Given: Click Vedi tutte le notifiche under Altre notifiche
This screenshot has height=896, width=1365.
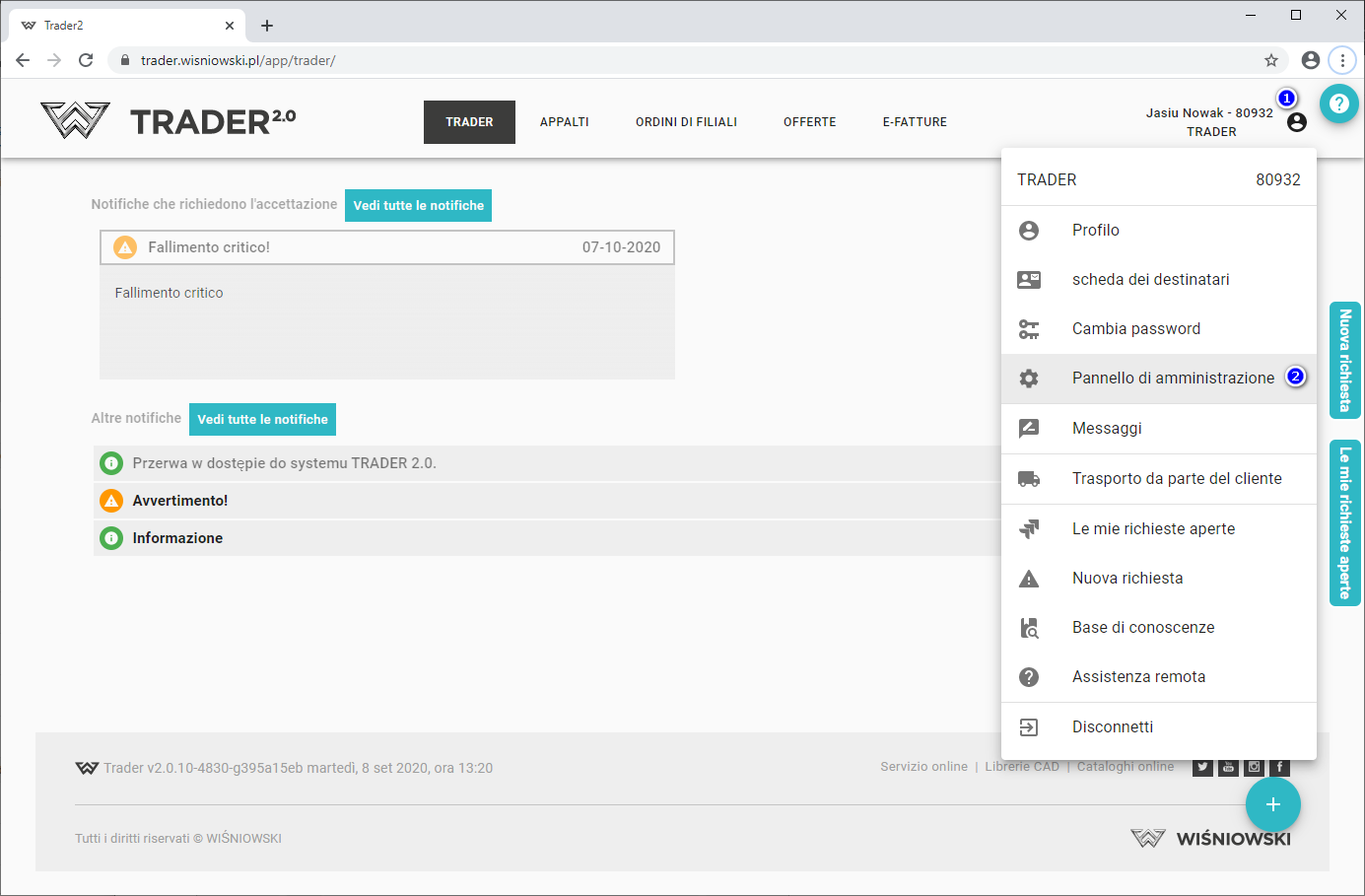Looking at the screenshot, I should [262, 419].
